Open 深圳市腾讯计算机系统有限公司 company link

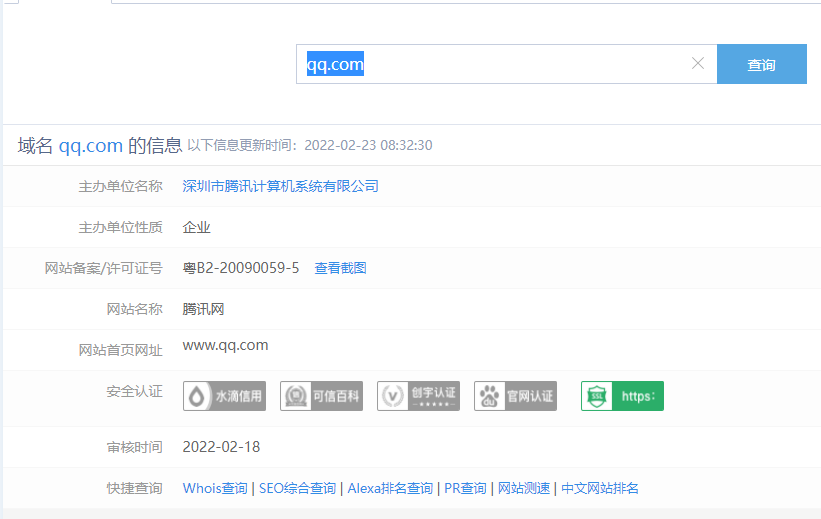click(281, 186)
